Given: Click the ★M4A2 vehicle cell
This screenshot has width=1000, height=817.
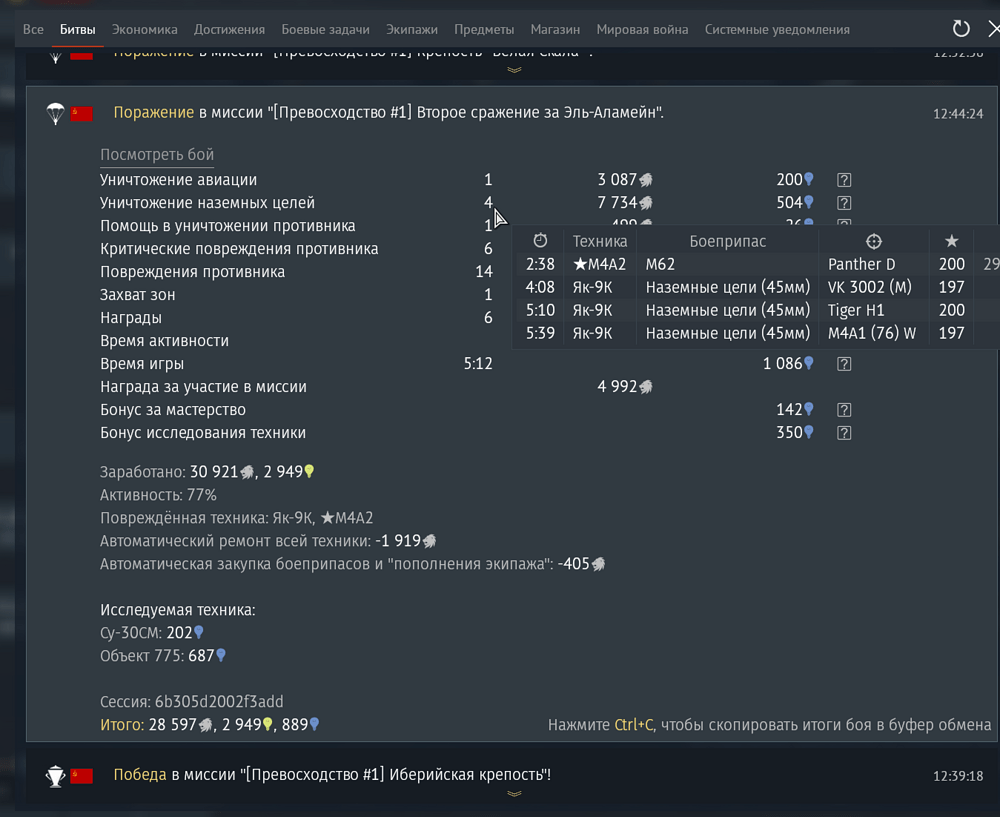Looking at the screenshot, I should click(x=599, y=264).
